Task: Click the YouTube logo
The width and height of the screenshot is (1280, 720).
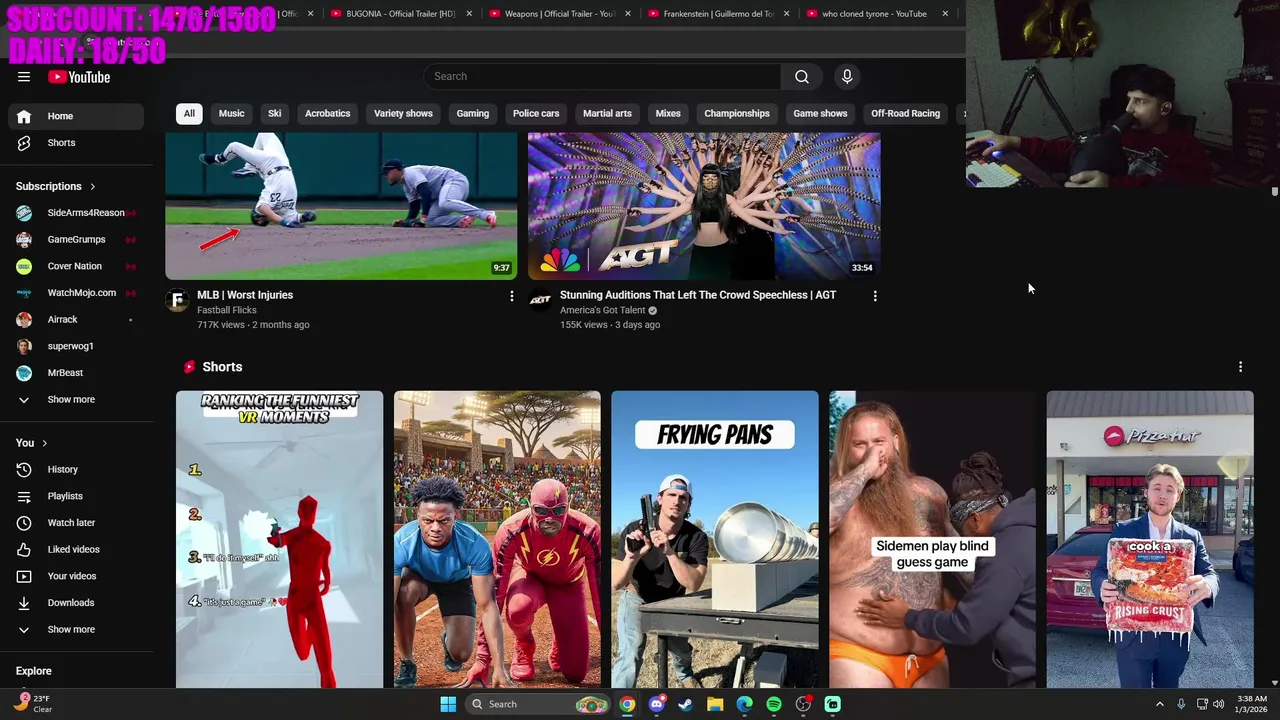Action: 79,77
